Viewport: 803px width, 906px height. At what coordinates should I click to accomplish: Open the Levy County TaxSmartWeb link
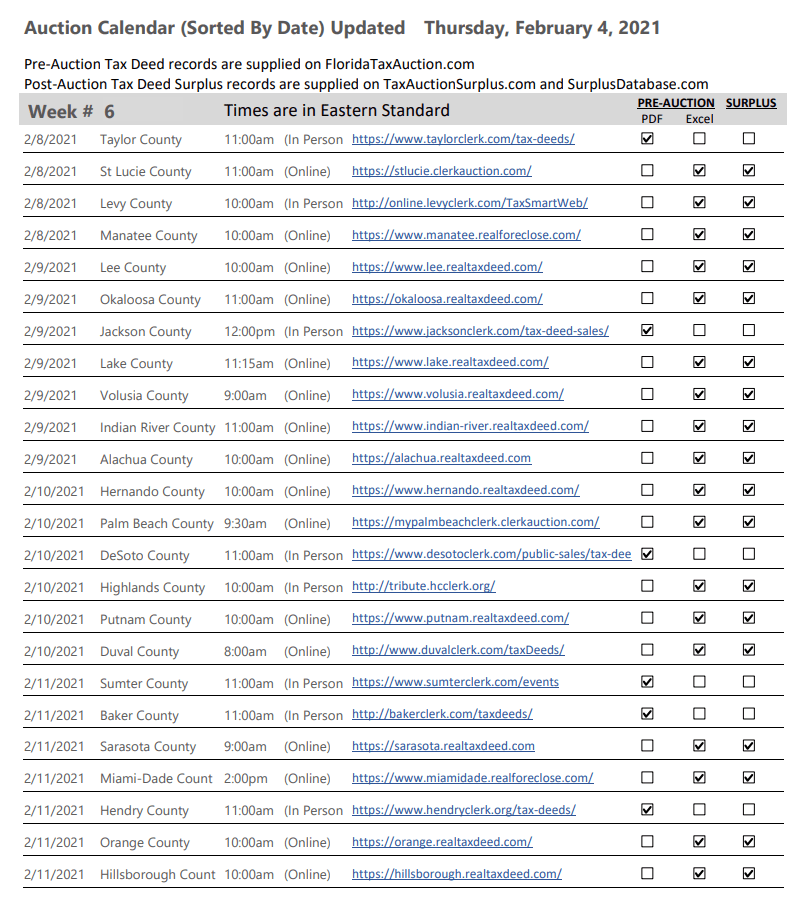pos(470,203)
